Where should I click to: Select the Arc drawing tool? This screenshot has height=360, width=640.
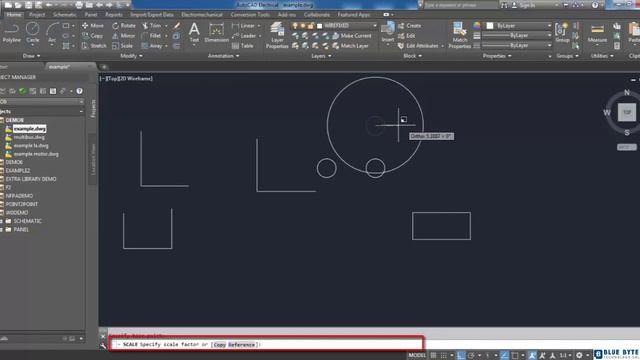[x=52, y=33]
